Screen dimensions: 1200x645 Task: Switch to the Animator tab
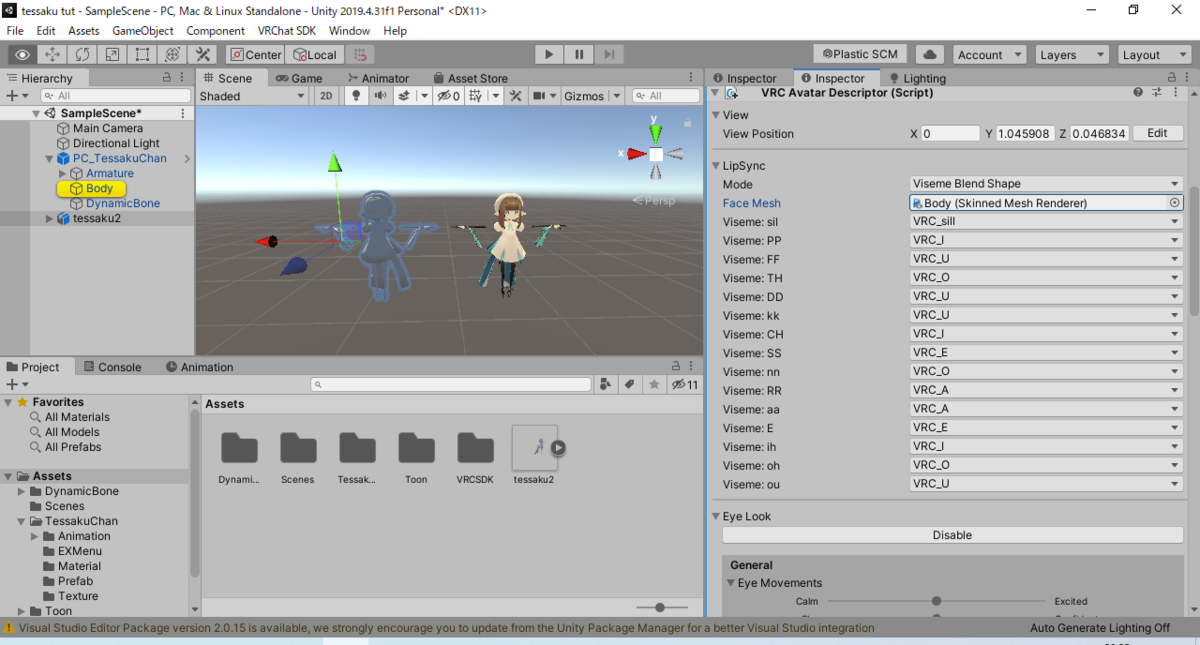(x=378, y=78)
